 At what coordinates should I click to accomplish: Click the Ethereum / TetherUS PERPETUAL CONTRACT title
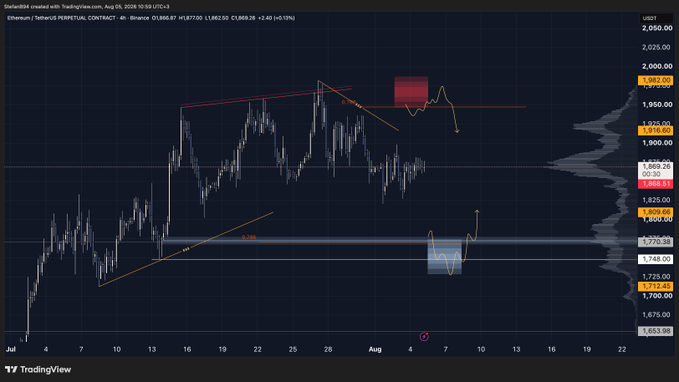coord(61,18)
